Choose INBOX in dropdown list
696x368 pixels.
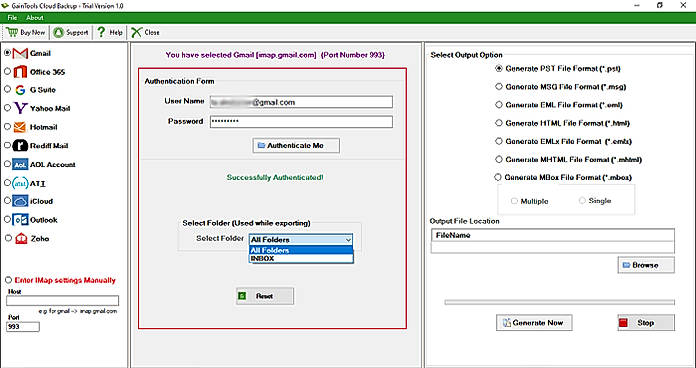(301, 258)
